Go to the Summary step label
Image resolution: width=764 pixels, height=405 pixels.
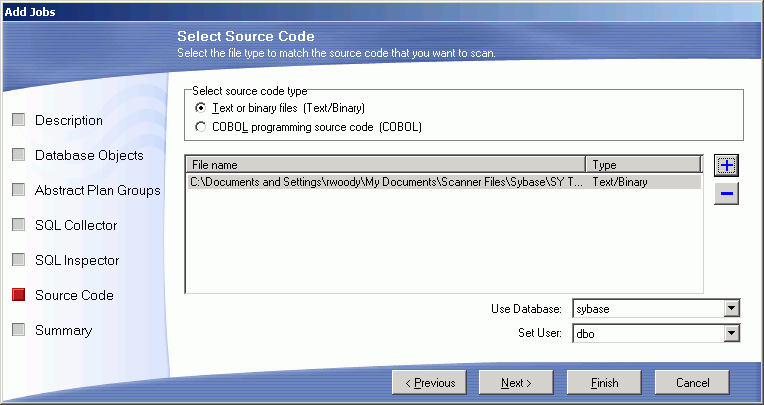pyautogui.click(x=63, y=330)
